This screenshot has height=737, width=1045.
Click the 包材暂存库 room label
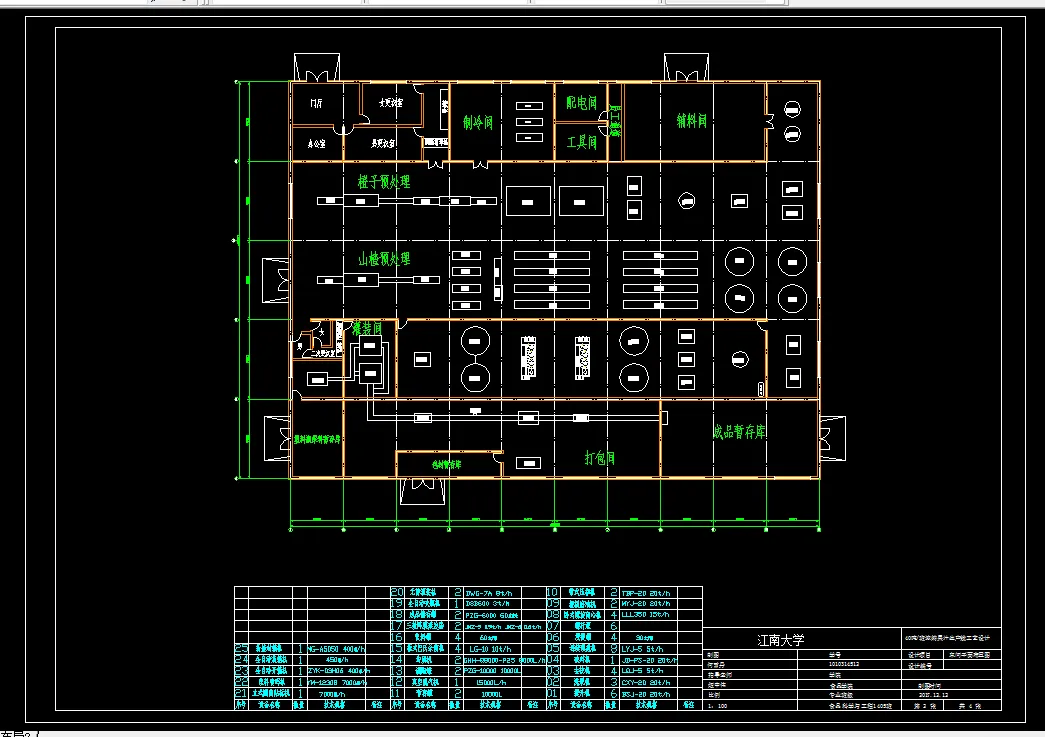coord(447,464)
